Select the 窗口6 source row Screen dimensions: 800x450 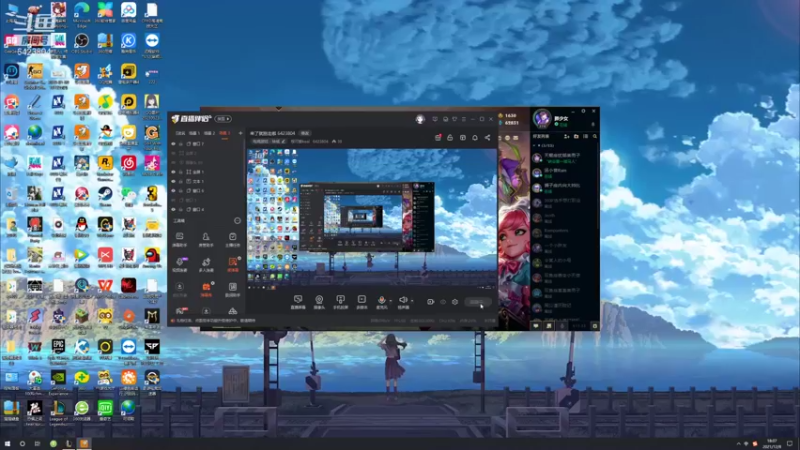[208, 190]
